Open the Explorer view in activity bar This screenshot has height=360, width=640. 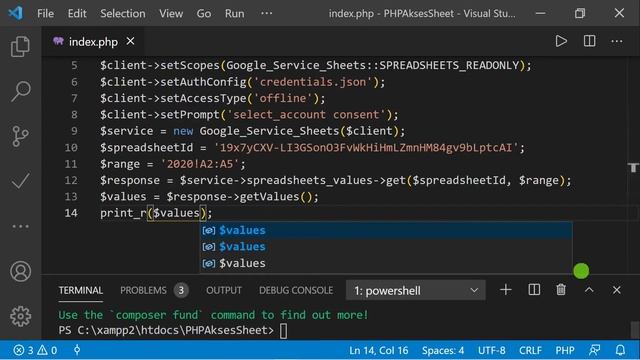pyautogui.click(x=20, y=46)
